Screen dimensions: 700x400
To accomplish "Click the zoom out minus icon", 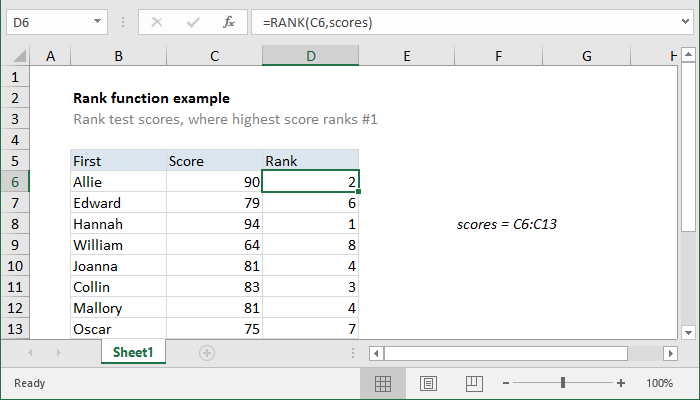I will (x=506, y=383).
